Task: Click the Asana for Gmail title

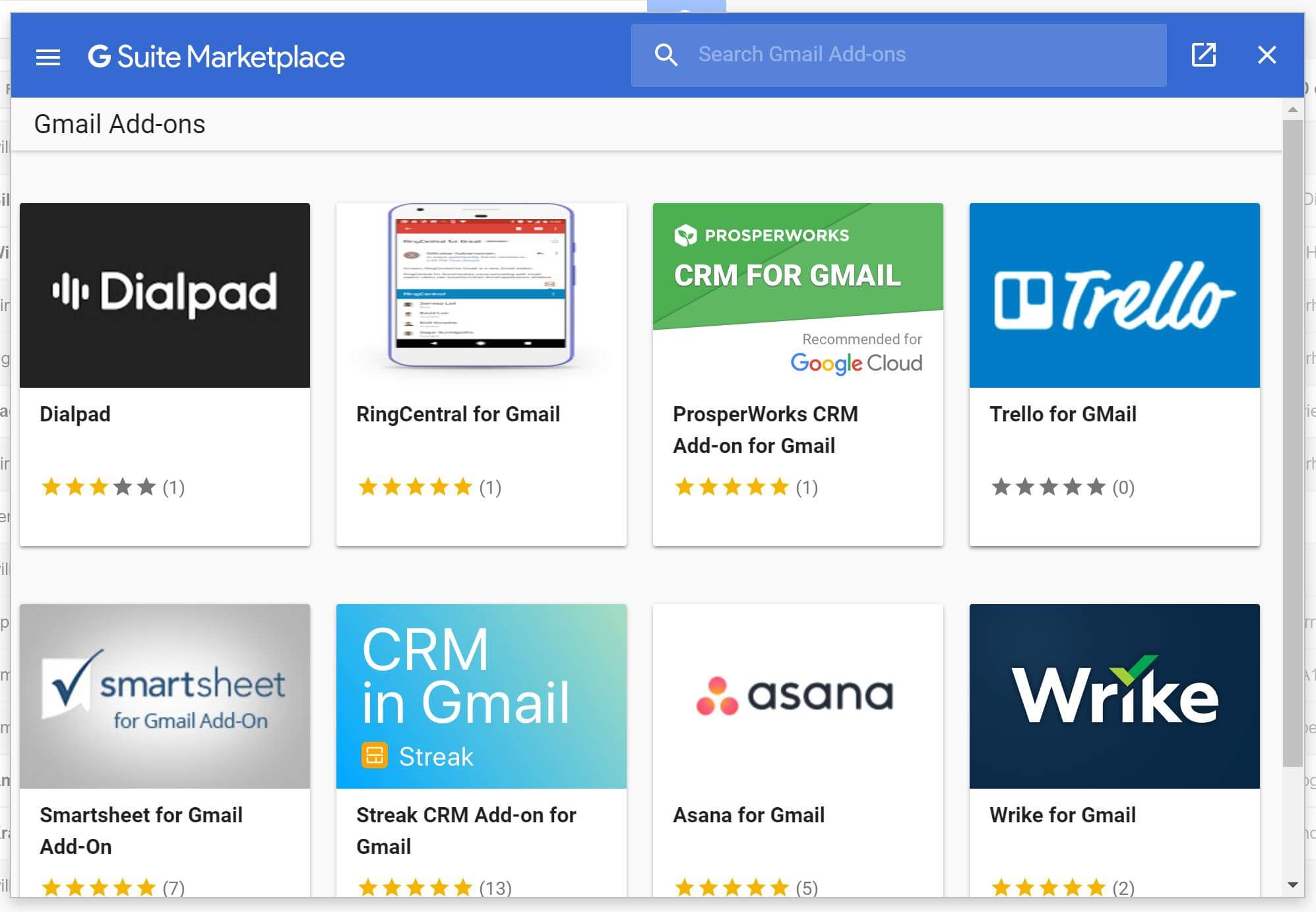Action: (x=749, y=815)
